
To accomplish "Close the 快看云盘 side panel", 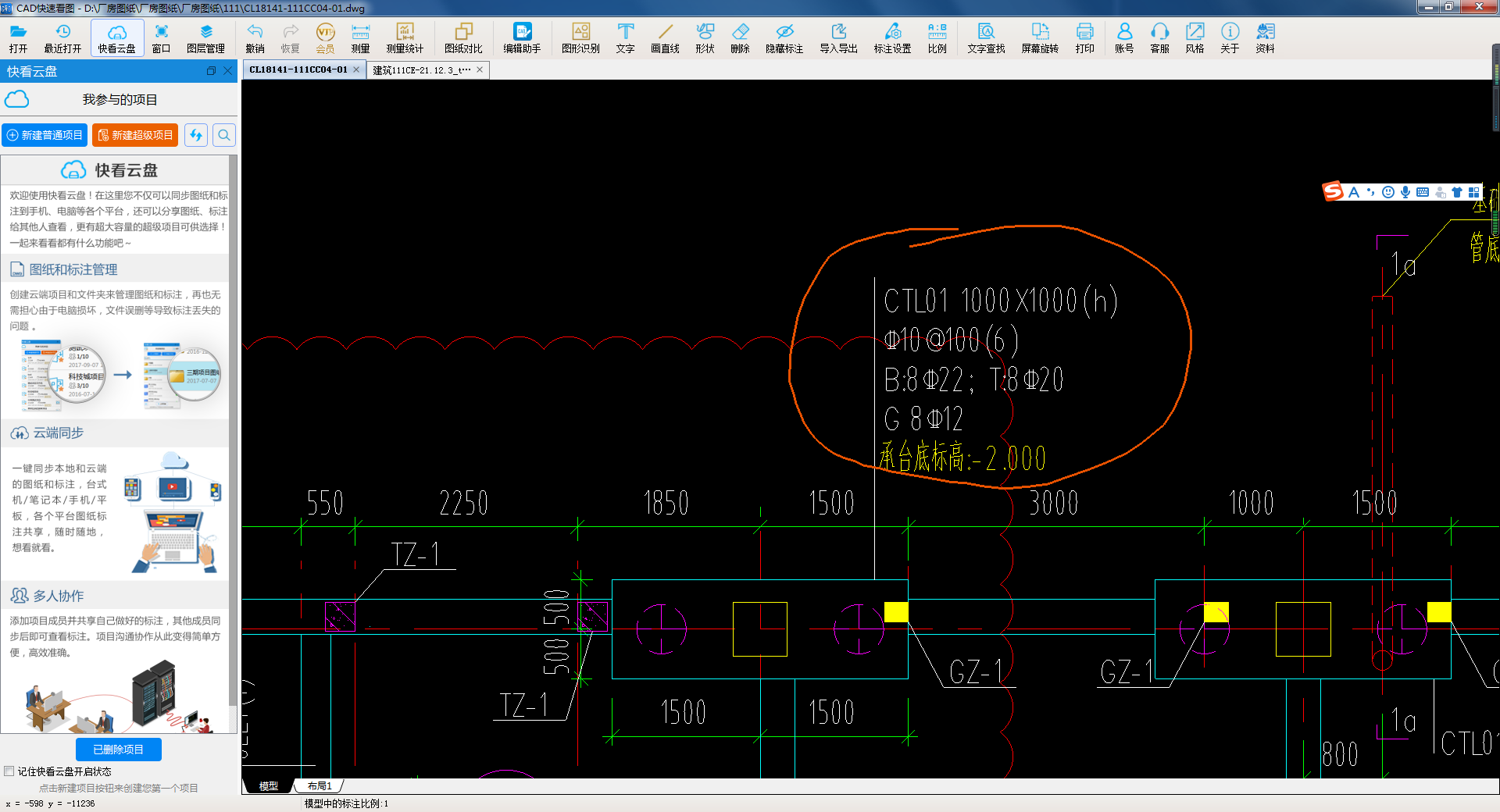I will point(228,71).
